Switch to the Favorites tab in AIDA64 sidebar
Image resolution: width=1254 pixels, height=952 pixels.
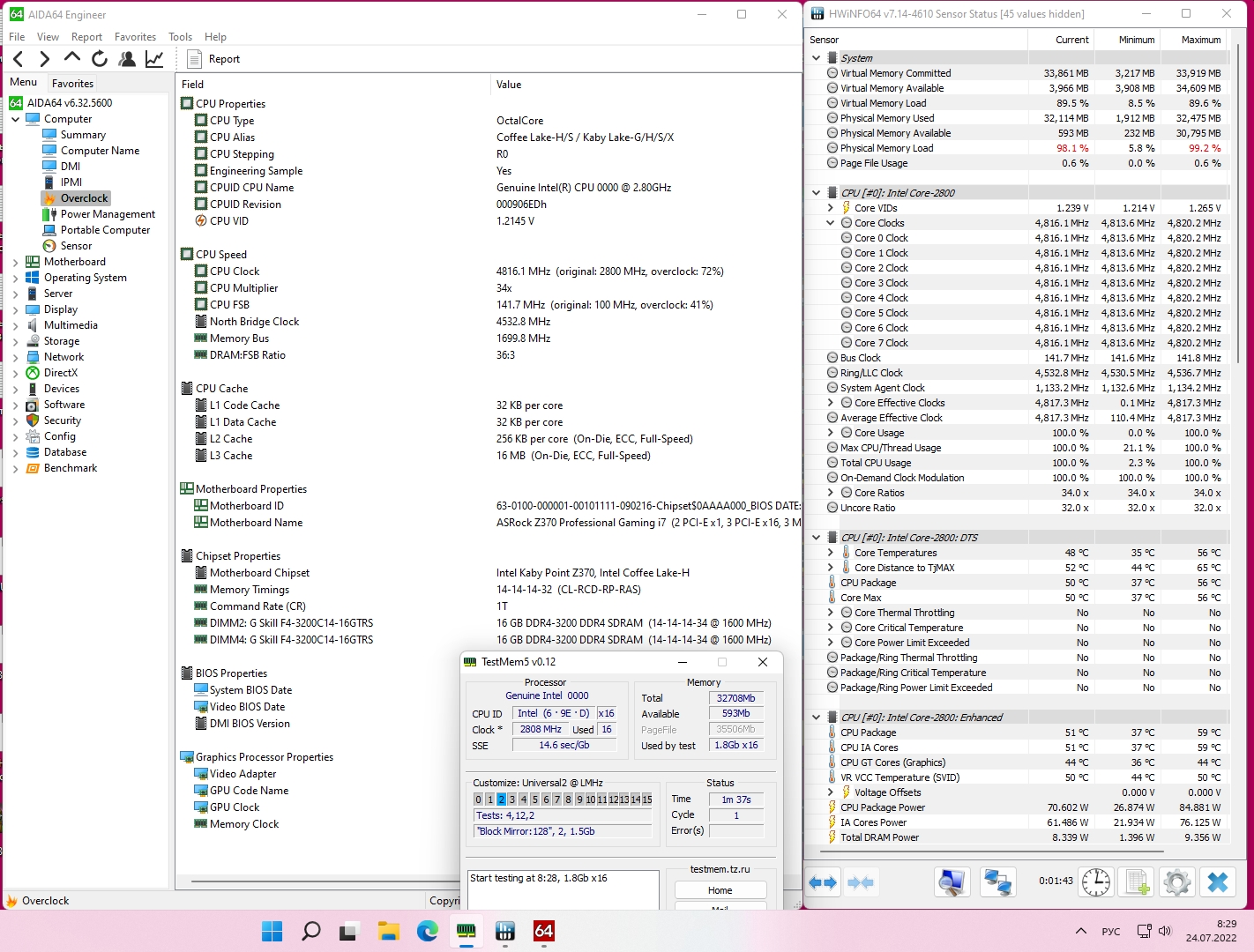[x=72, y=84]
